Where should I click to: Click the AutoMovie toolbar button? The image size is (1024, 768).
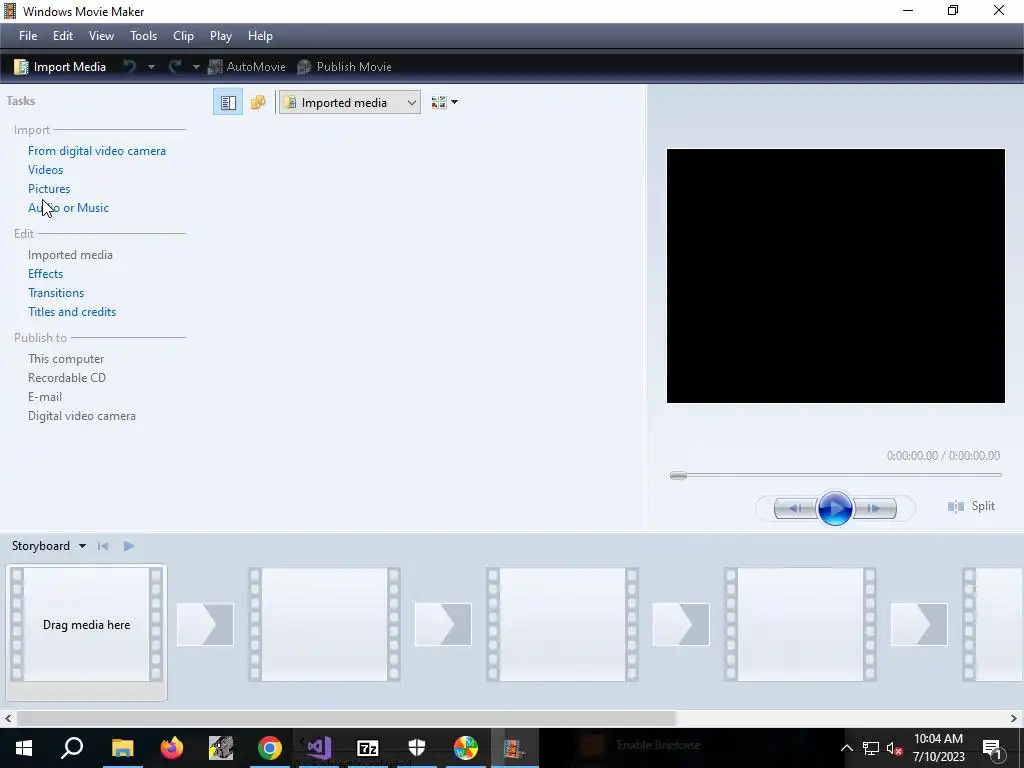pos(247,67)
